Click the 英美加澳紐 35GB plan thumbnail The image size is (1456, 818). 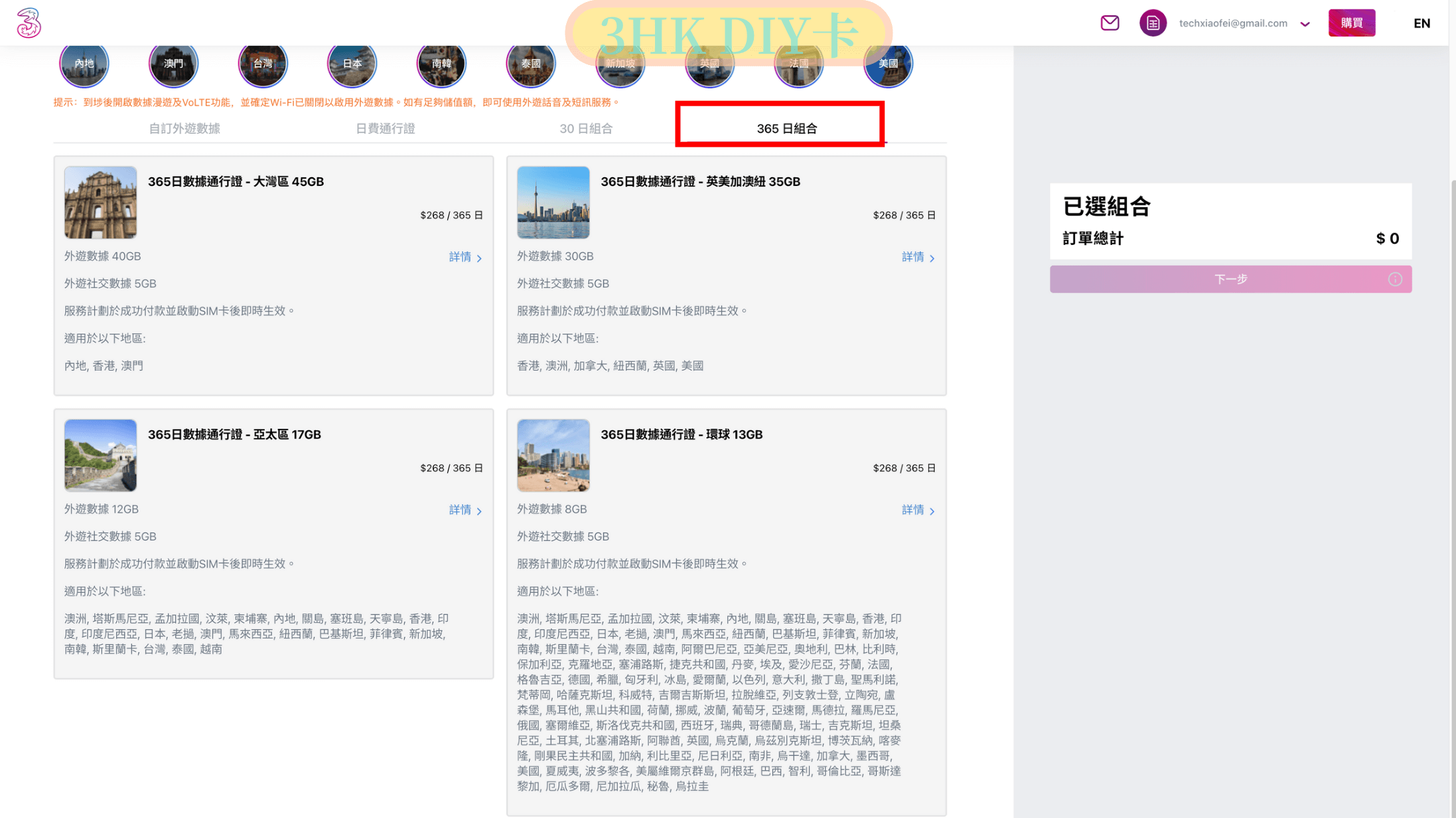(553, 203)
